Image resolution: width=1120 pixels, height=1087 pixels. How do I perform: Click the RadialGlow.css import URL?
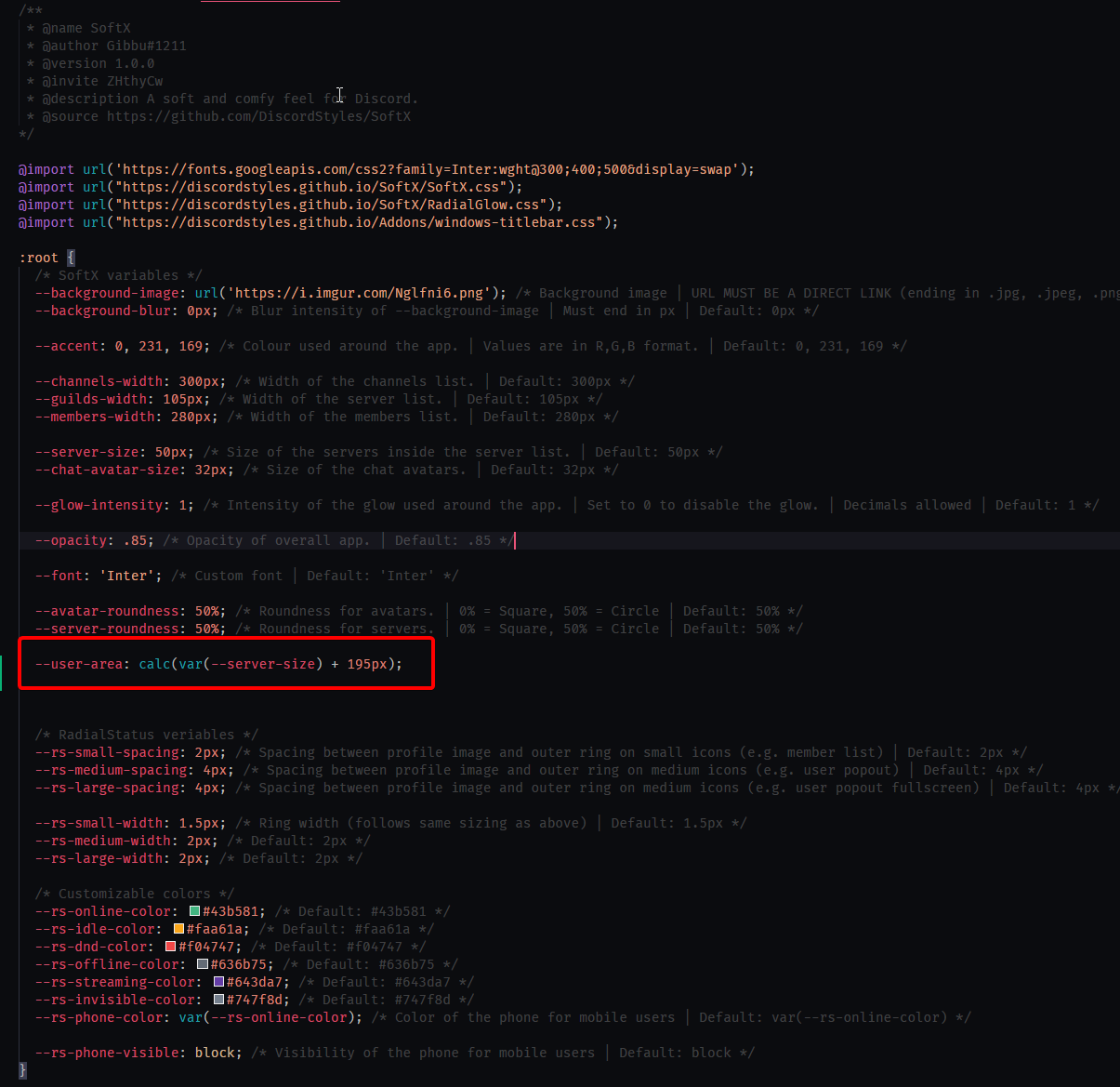pos(335,204)
